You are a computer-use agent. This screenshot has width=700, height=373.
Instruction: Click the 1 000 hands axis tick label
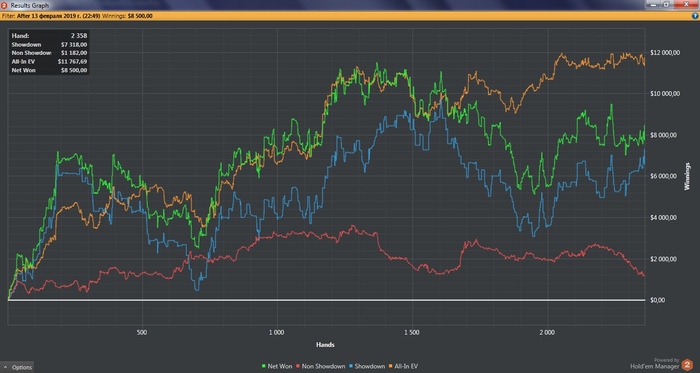(277, 332)
